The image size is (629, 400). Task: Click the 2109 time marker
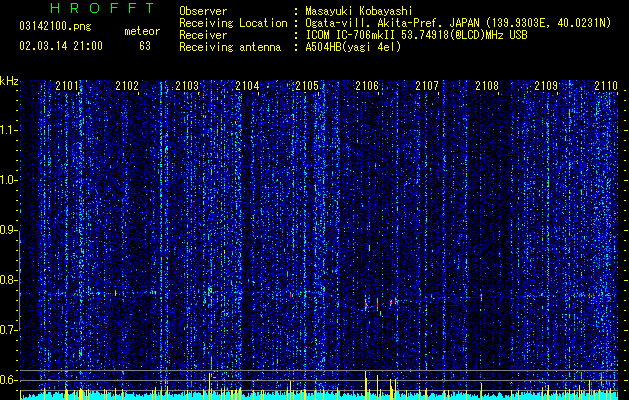pyautogui.click(x=546, y=86)
